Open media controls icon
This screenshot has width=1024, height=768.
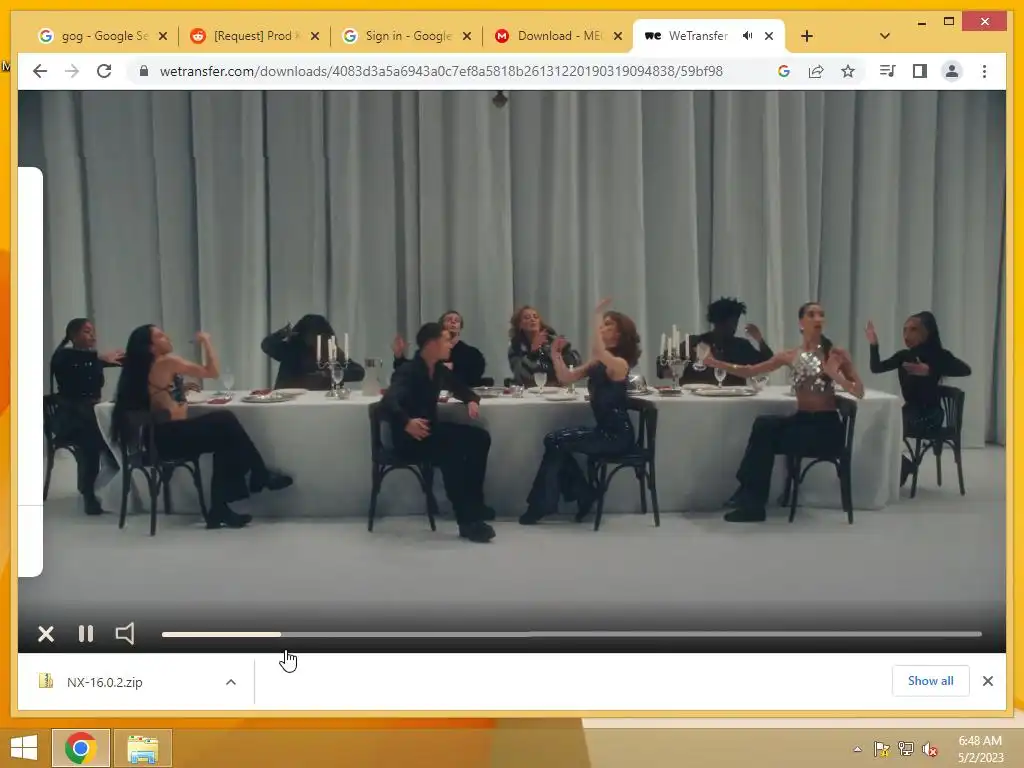[x=887, y=71]
